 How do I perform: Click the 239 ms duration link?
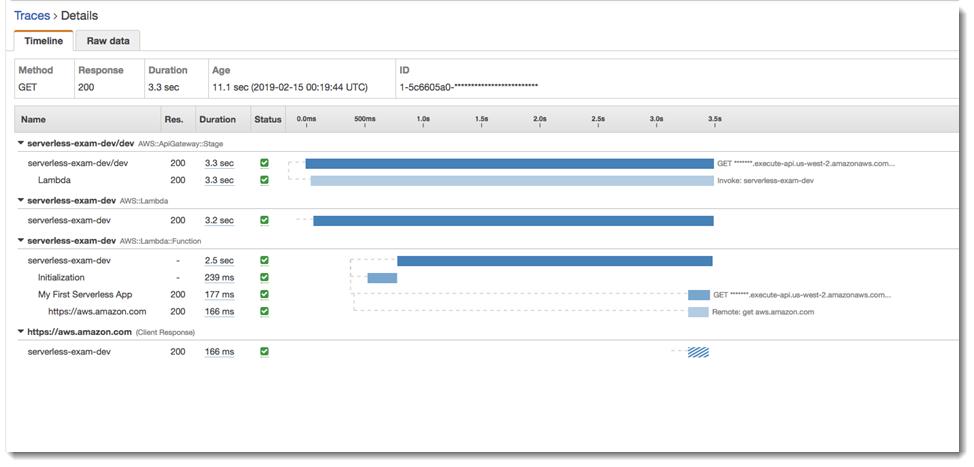[x=219, y=278]
